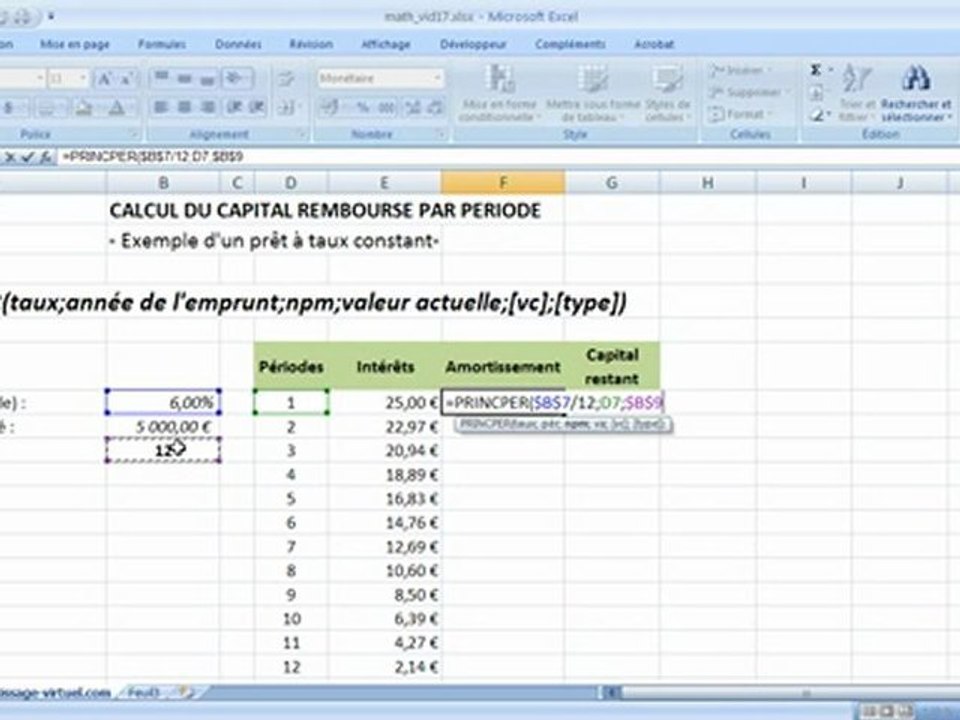The height and width of the screenshot is (720, 960).
Task: Open Rechercher et sélectionner
Action: point(916,92)
